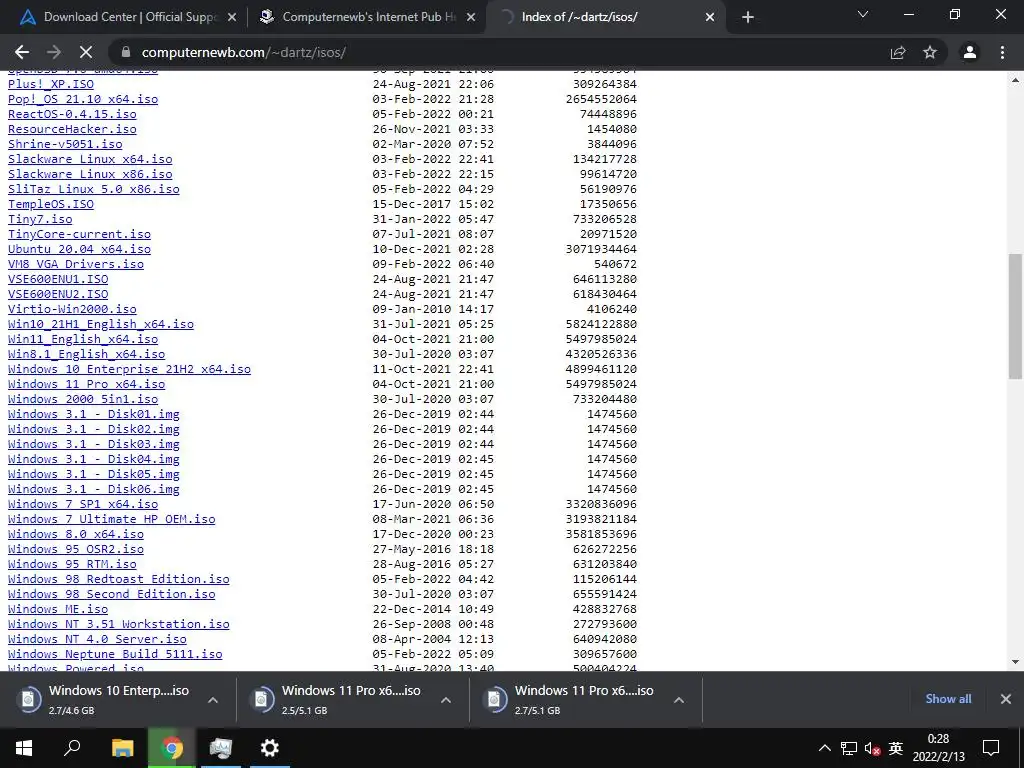Click the ResourceHacker.iso link

pyautogui.click(x=72, y=129)
